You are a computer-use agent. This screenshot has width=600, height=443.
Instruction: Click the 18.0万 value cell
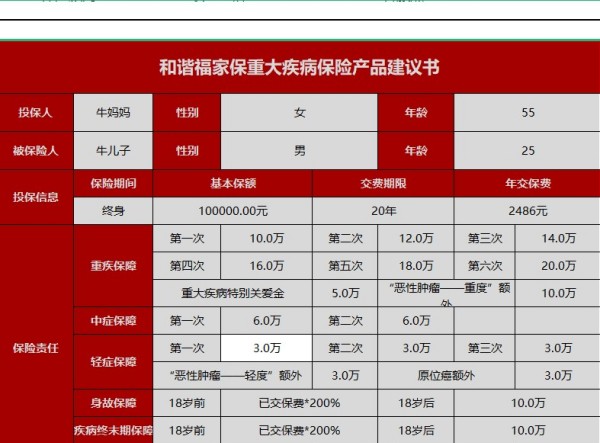point(416,265)
